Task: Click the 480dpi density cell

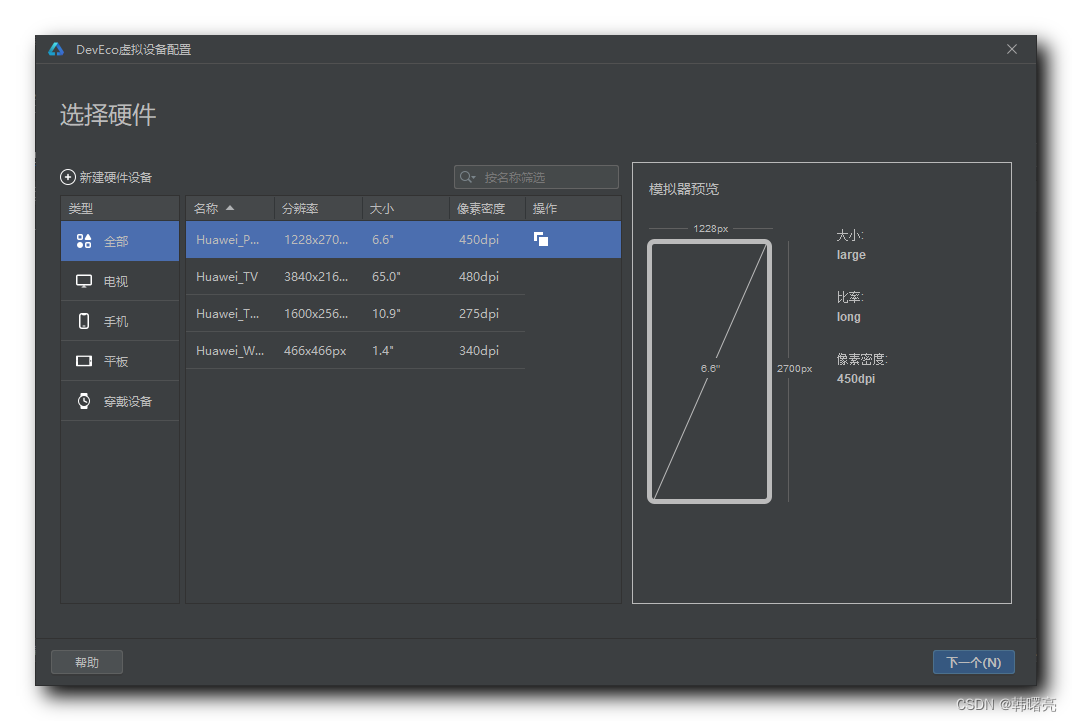Action: 479,276
